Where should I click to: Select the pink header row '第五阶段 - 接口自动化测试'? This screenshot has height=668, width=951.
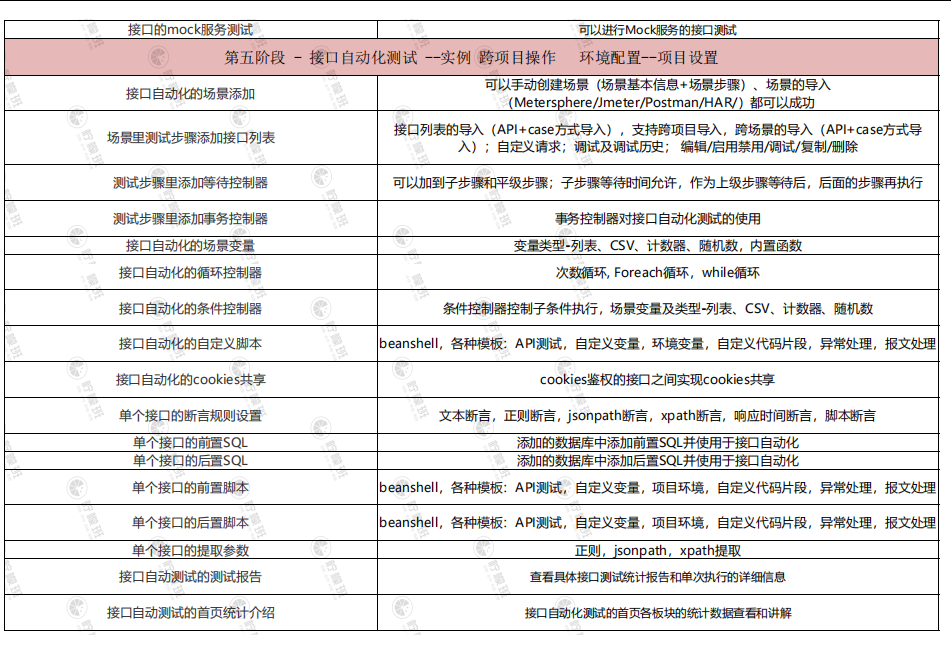[x=472, y=58]
